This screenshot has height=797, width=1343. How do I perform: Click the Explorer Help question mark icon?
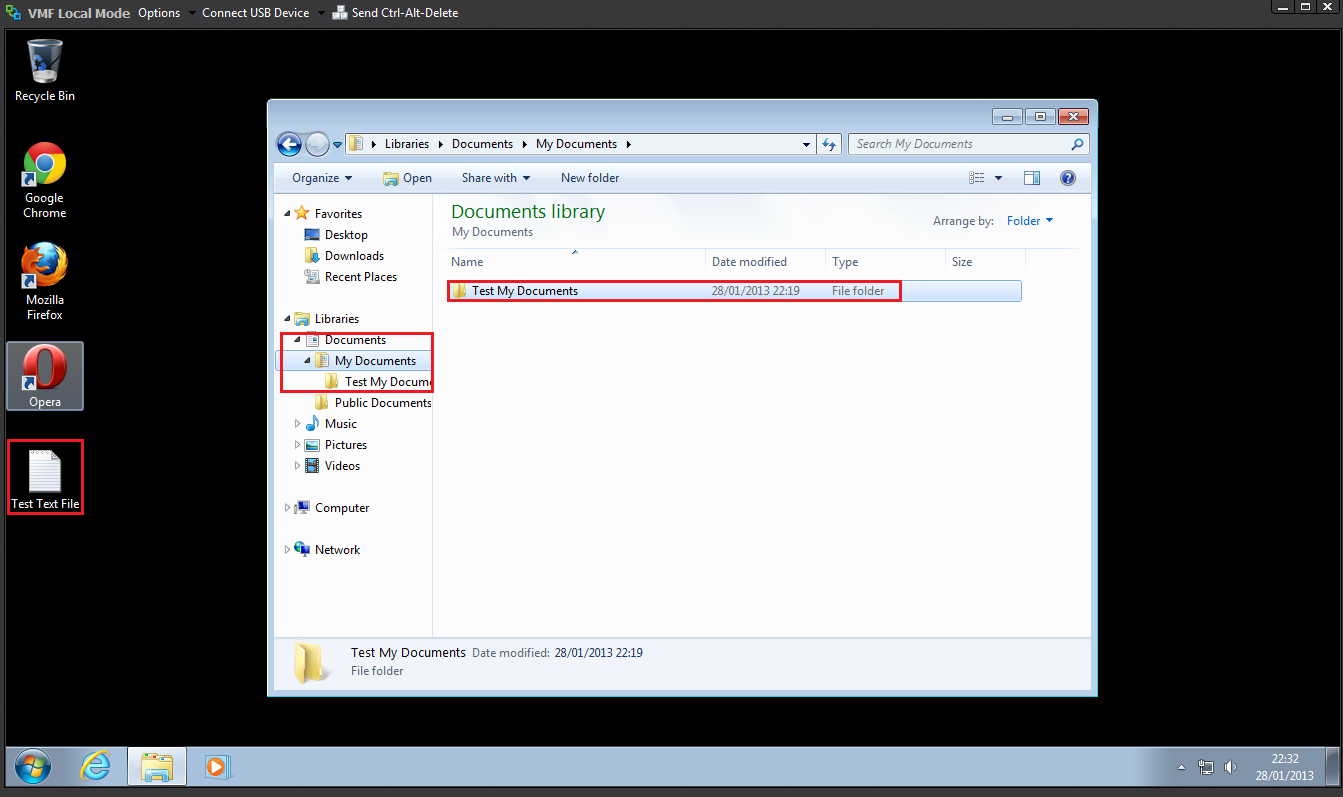pyautogui.click(x=1067, y=178)
